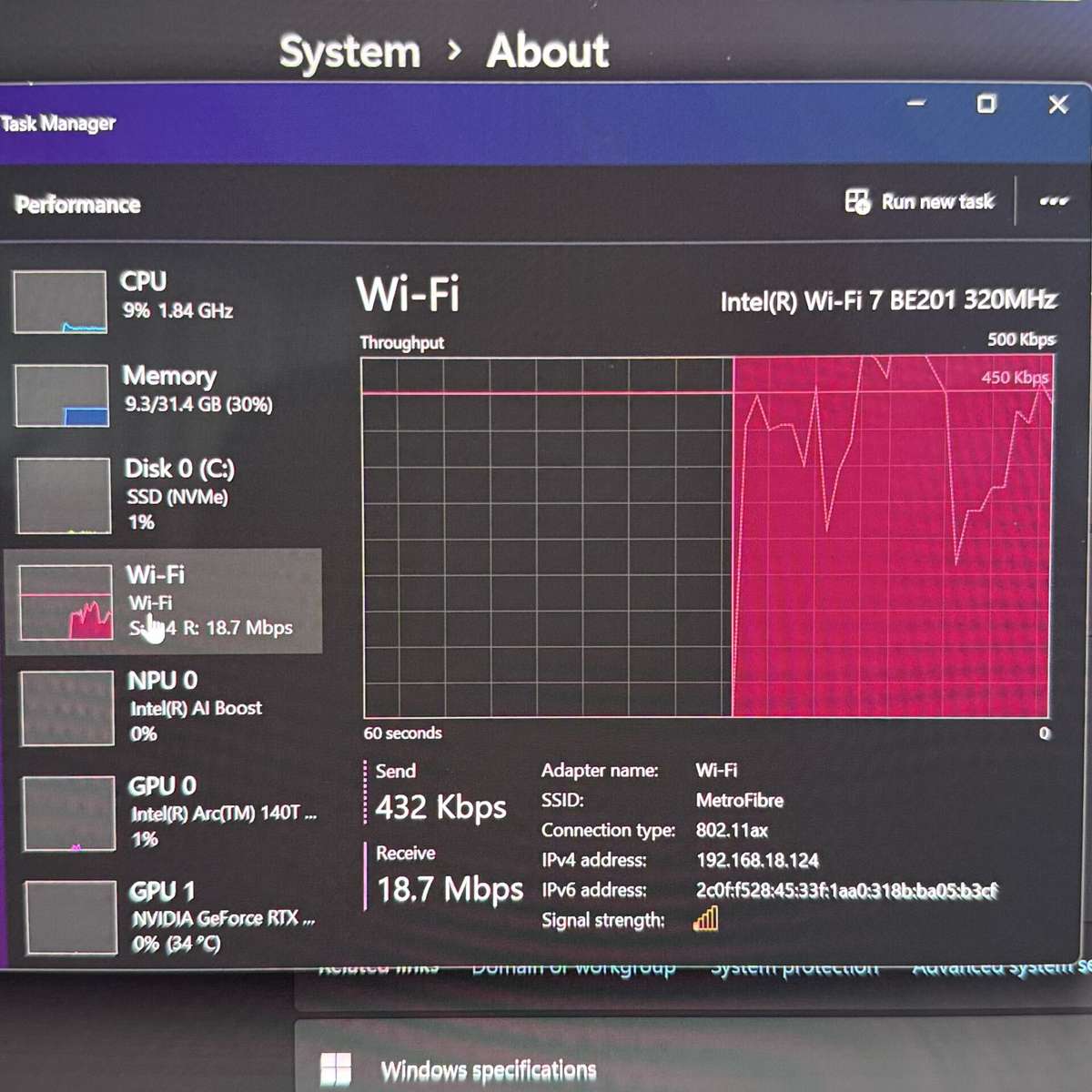Image resolution: width=1092 pixels, height=1092 pixels.
Task: Select Disk 0 (C:) entry
Action: tap(164, 495)
